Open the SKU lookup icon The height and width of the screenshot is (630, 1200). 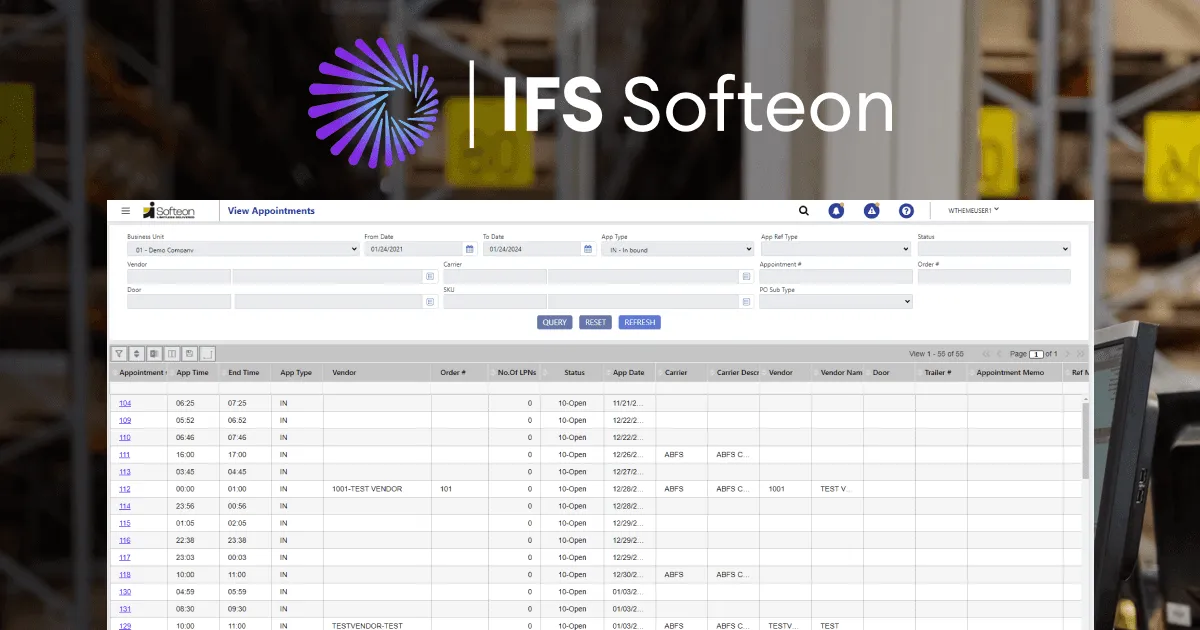746,301
